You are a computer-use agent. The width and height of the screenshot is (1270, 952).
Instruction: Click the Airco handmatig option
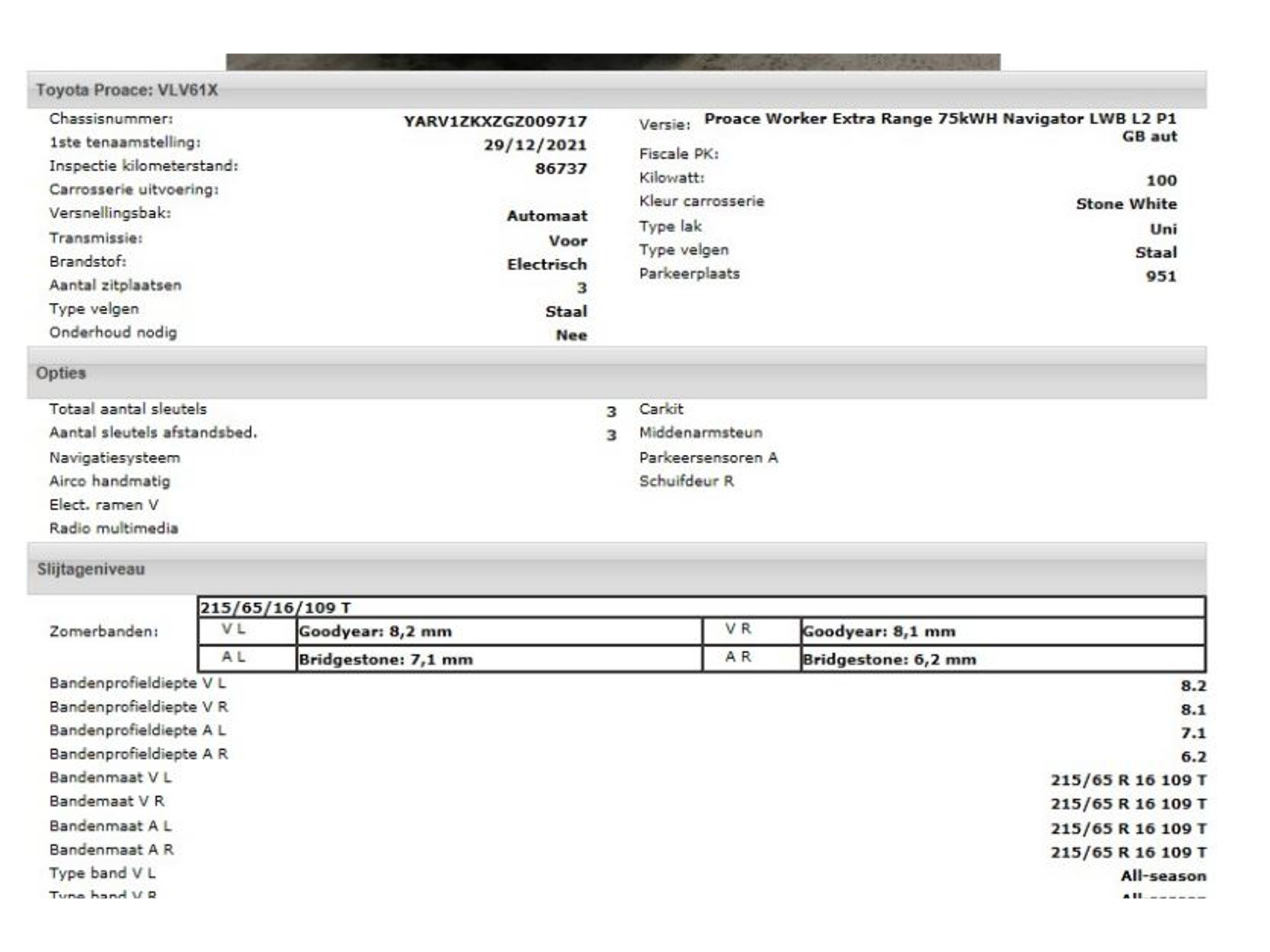(x=109, y=481)
